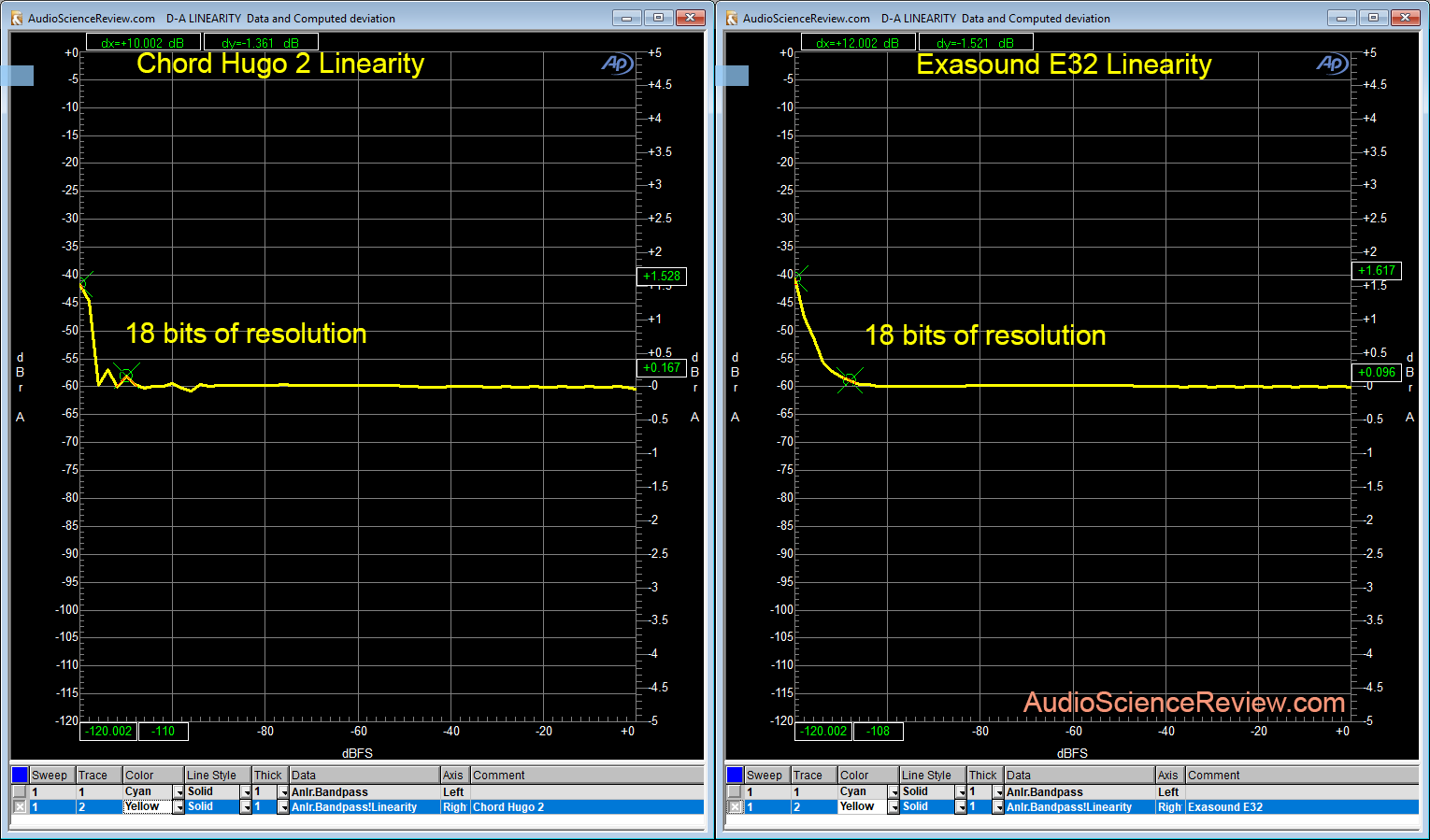Screen dimensions: 1430x840
Task: Select the lower cursor marker near -60 on Exasound E32 trace
Action: [850, 380]
